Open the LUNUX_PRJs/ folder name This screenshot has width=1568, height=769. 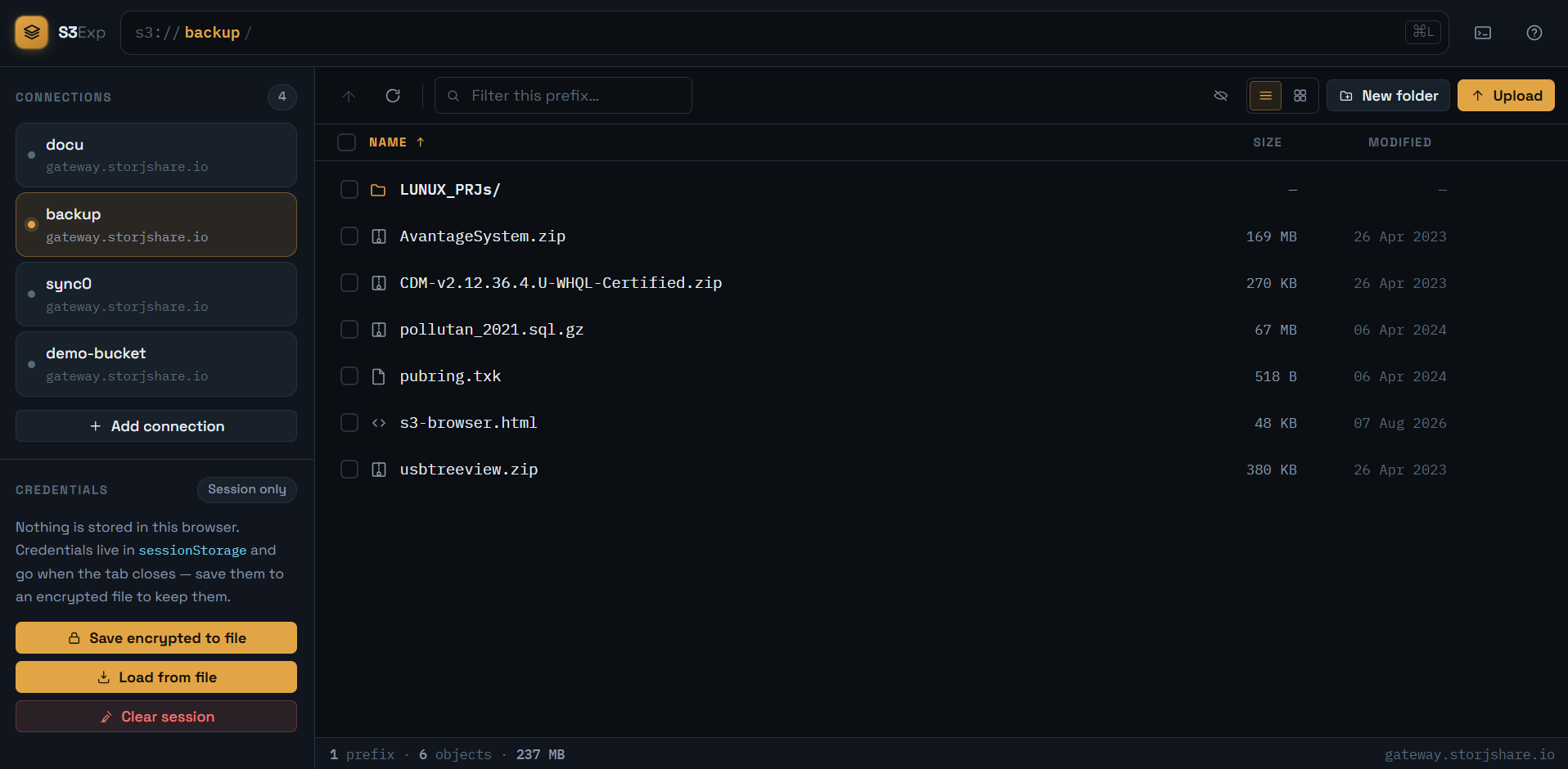(450, 190)
